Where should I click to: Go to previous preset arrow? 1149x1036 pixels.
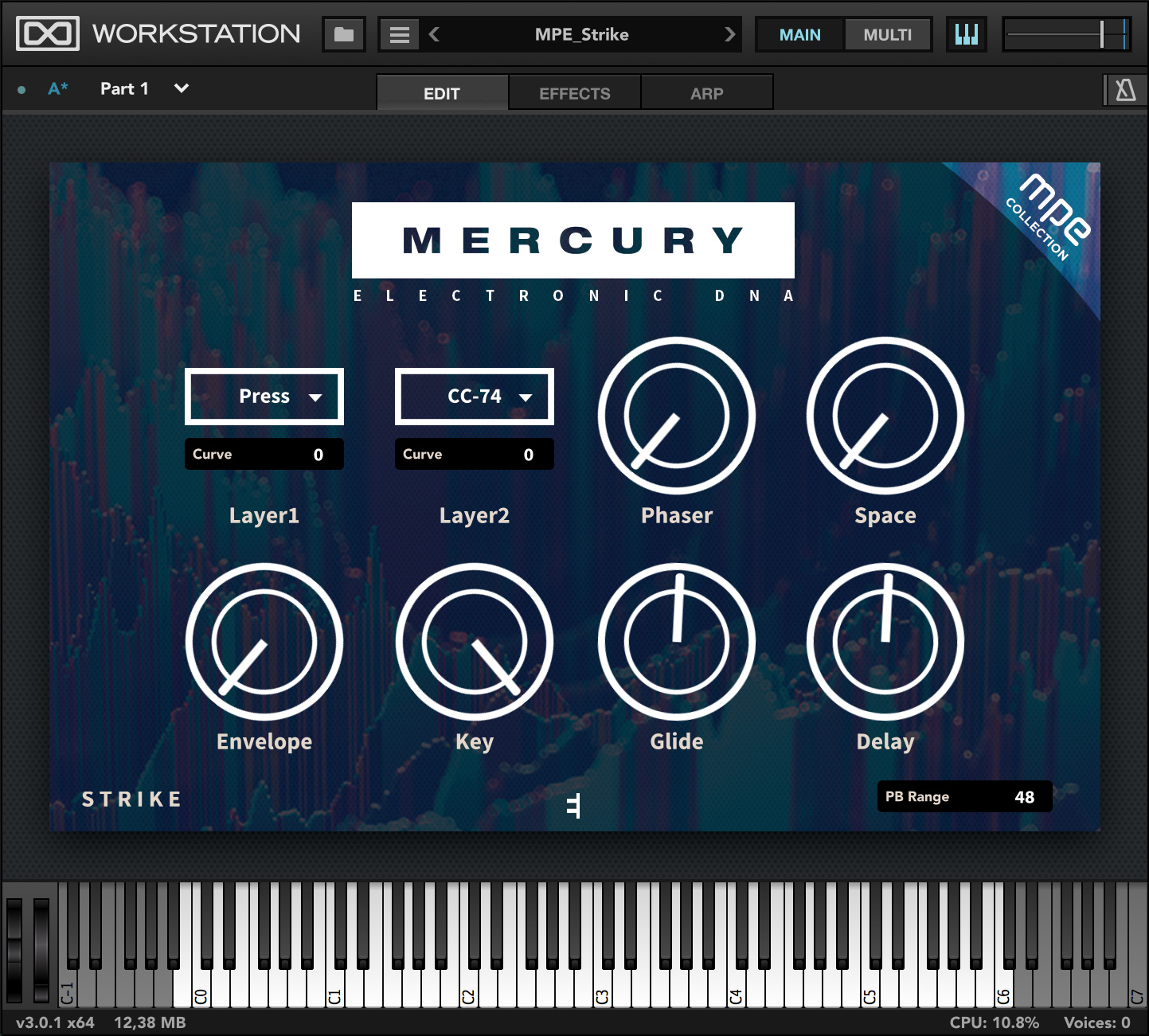(434, 34)
